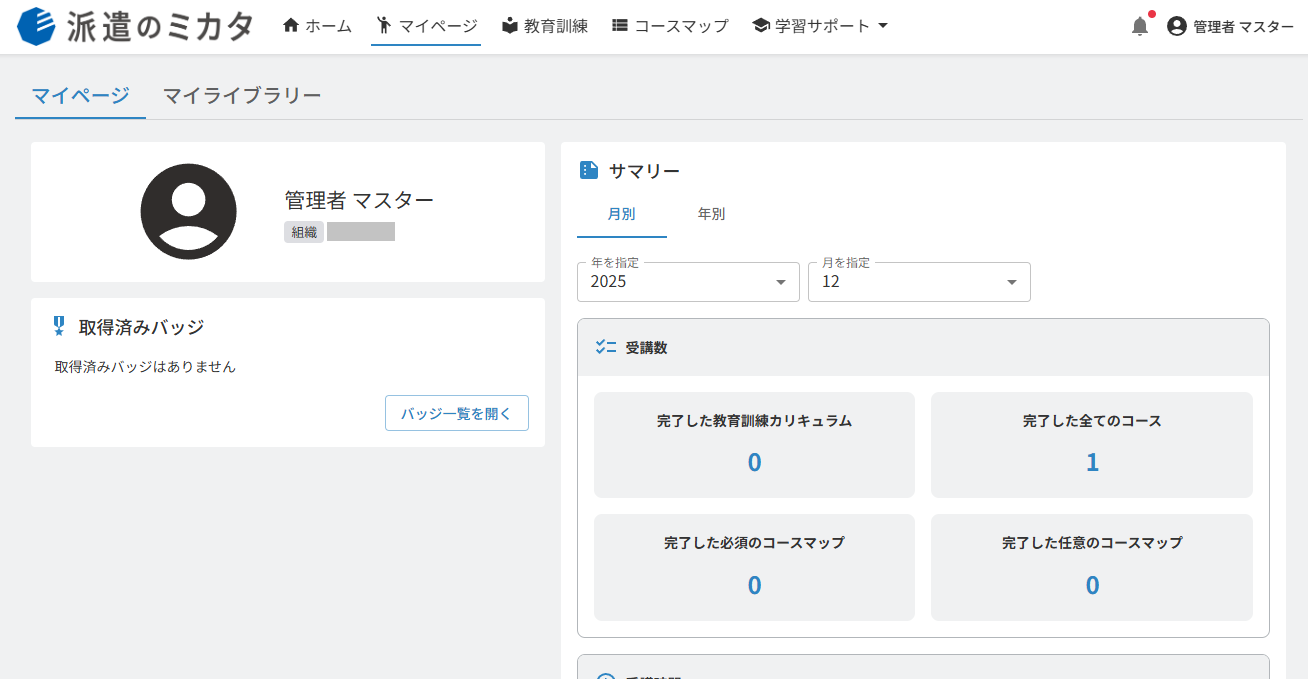Click the 派遣のミカタ logo
Image resolution: width=1308 pixels, height=679 pixels.
[136, 26]
